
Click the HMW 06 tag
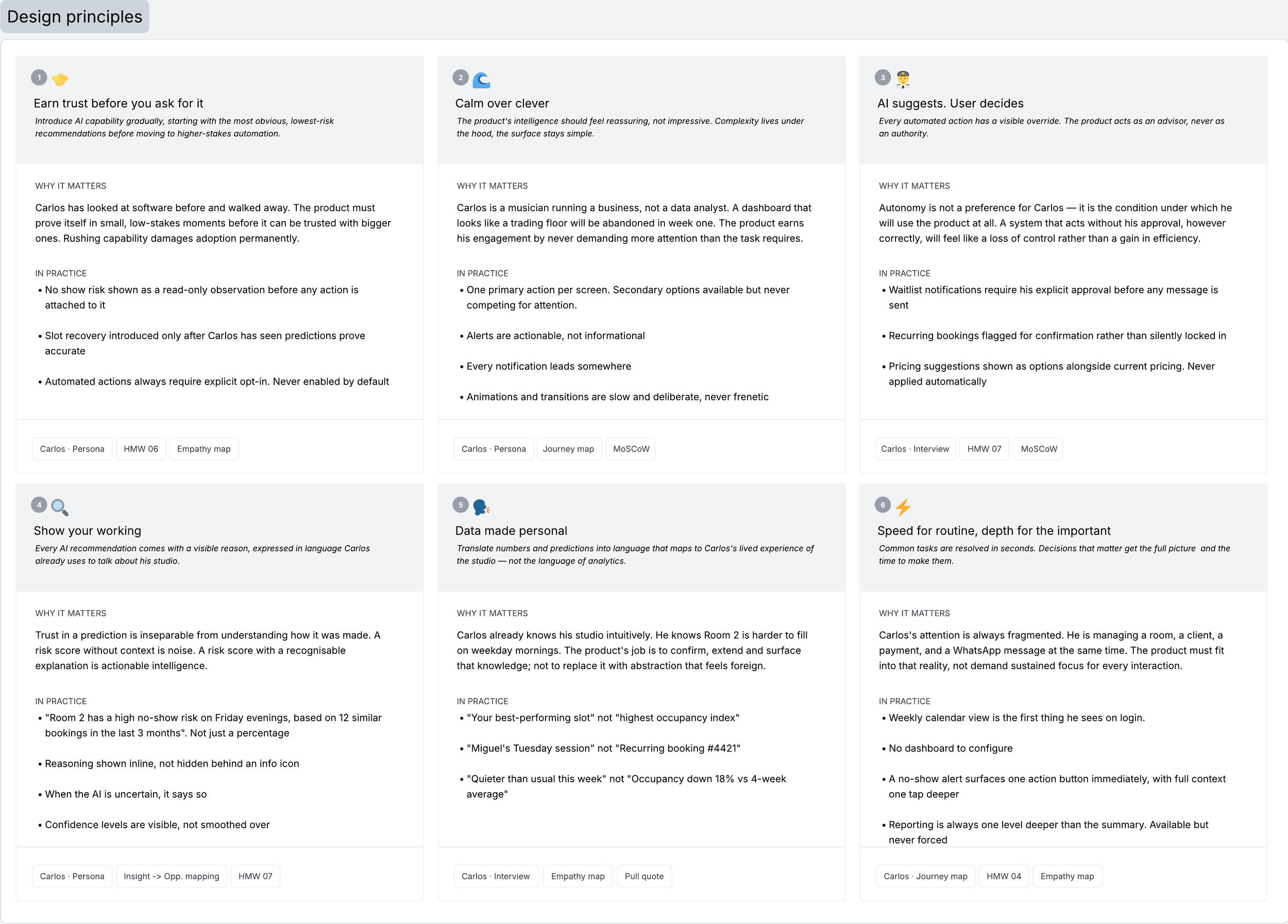click(141, 449)
